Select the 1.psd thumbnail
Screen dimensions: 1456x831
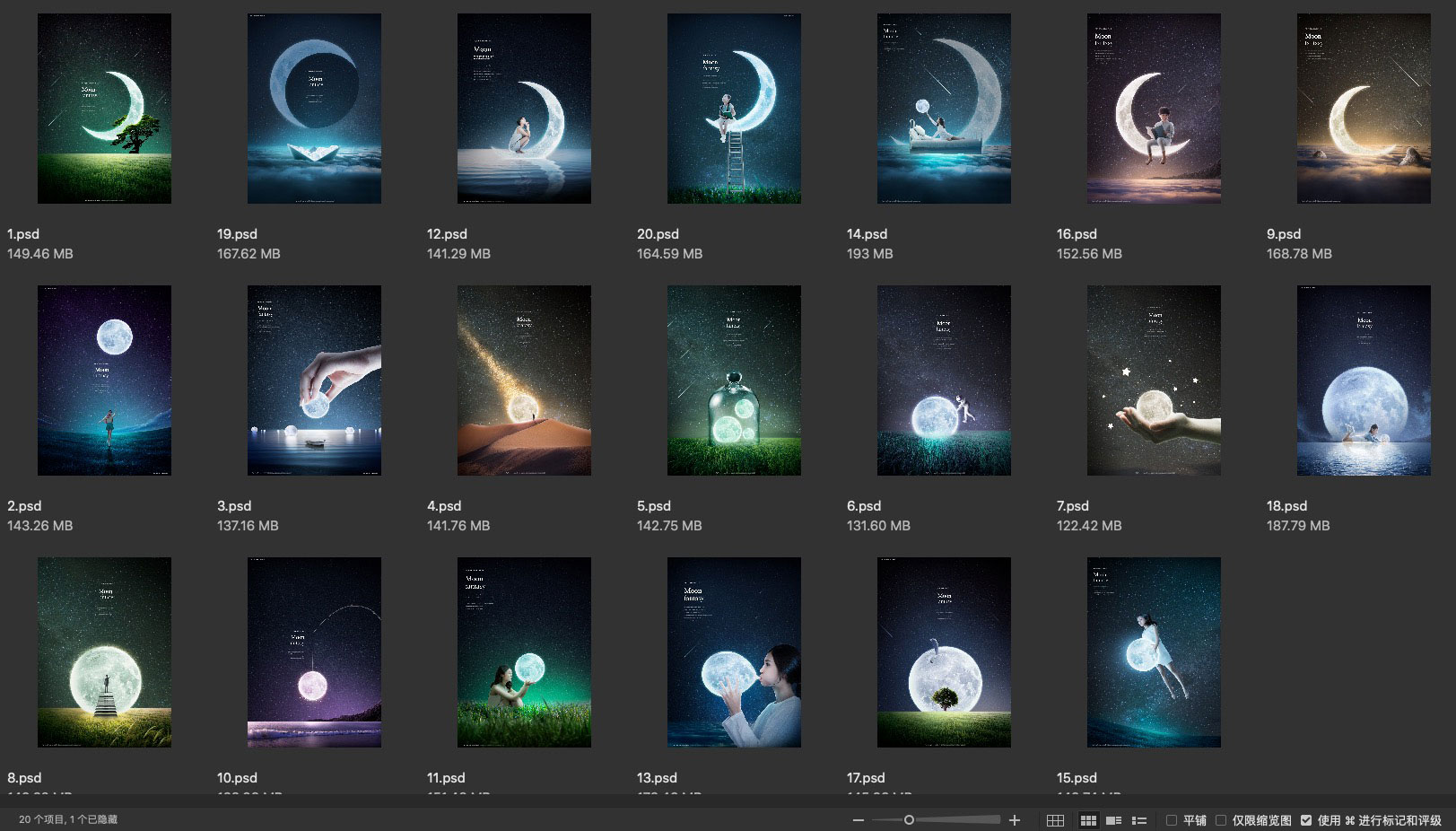click(104, 109)
